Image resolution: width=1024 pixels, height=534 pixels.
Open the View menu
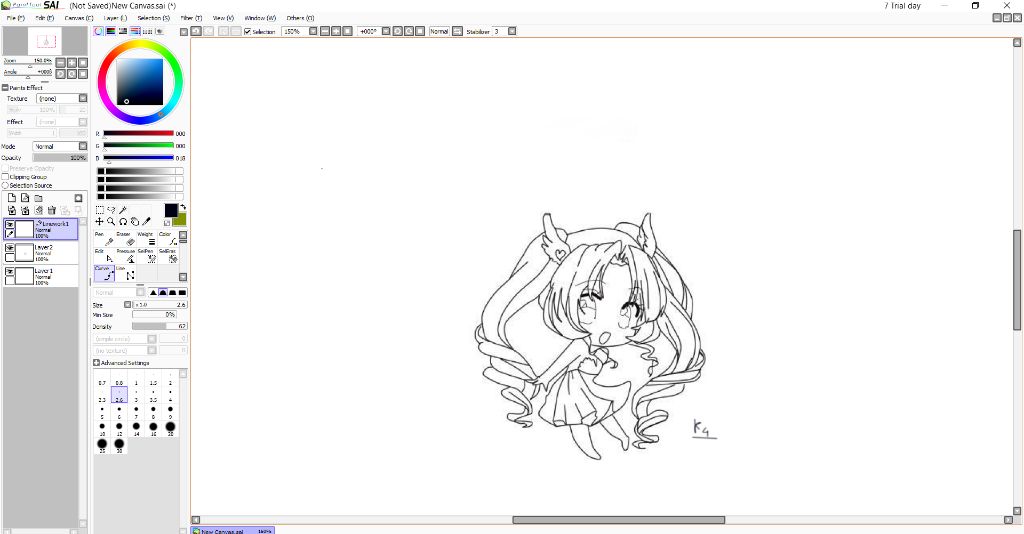tap(223, 18)
